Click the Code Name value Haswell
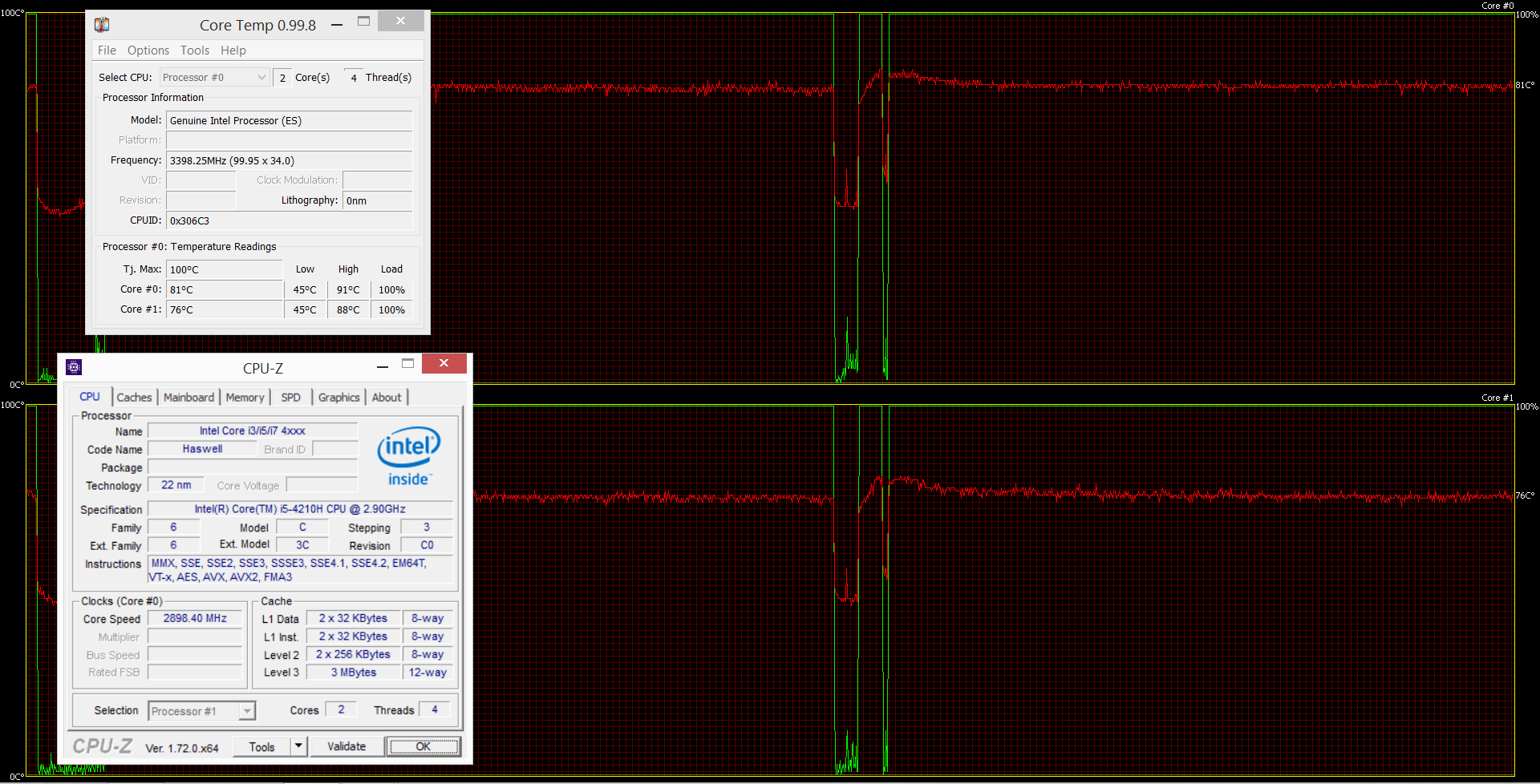This screenshot has height=784, width=1540. coord(202,449)
